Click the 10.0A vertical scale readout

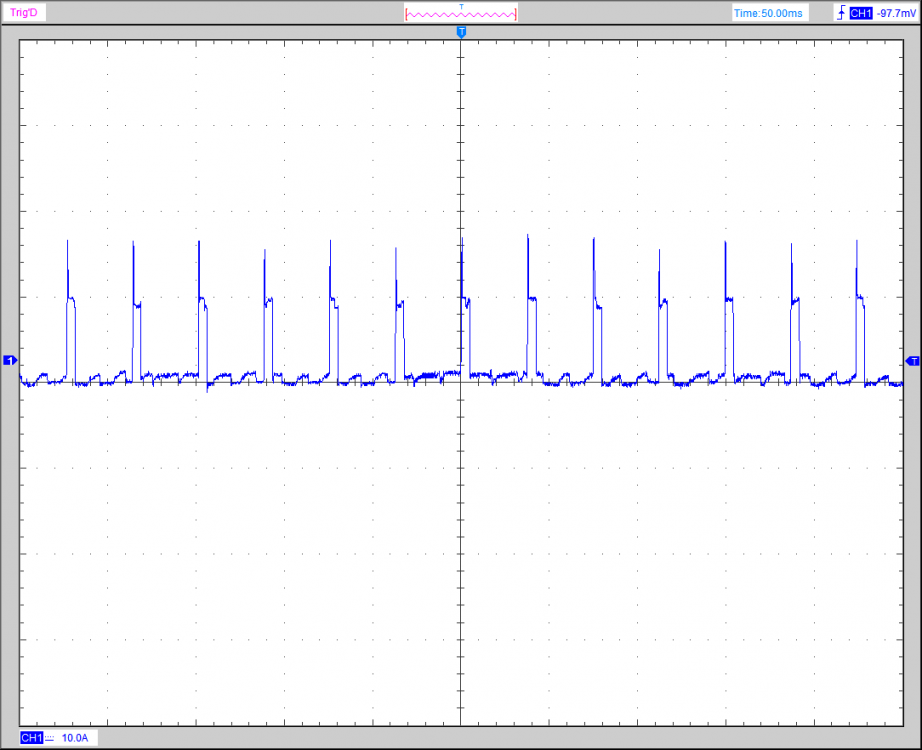(x=75, y=738)
